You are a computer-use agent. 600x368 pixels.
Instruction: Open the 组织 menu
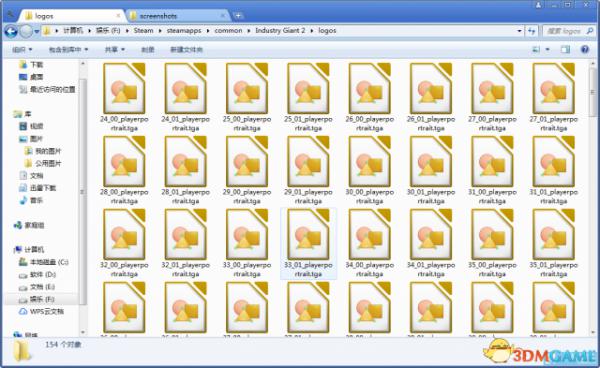[x=22, y=49]
